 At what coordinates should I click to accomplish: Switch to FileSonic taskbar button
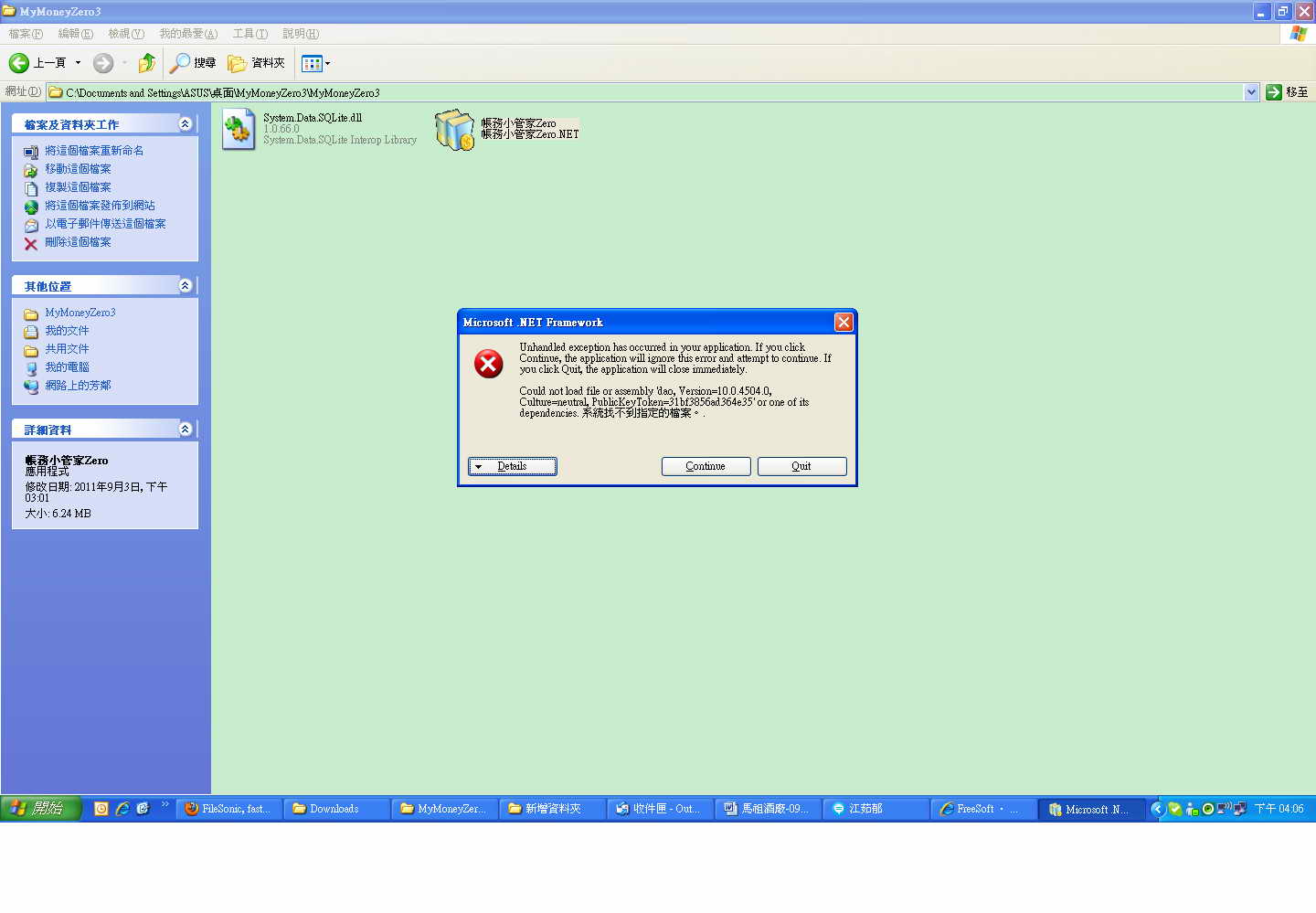point(228,809)
